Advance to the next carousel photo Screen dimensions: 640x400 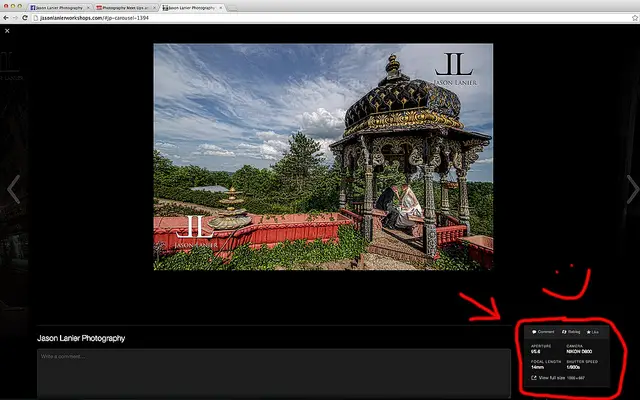[632, 189]
